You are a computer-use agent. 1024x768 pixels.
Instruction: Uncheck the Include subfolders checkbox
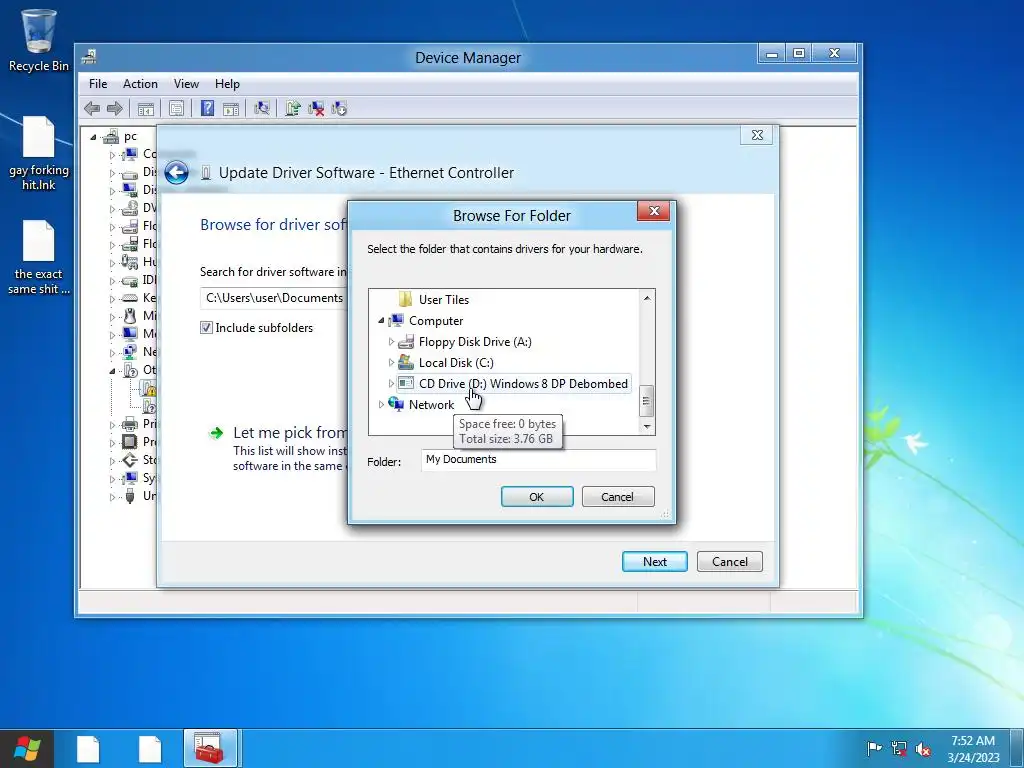pos(206,328)
